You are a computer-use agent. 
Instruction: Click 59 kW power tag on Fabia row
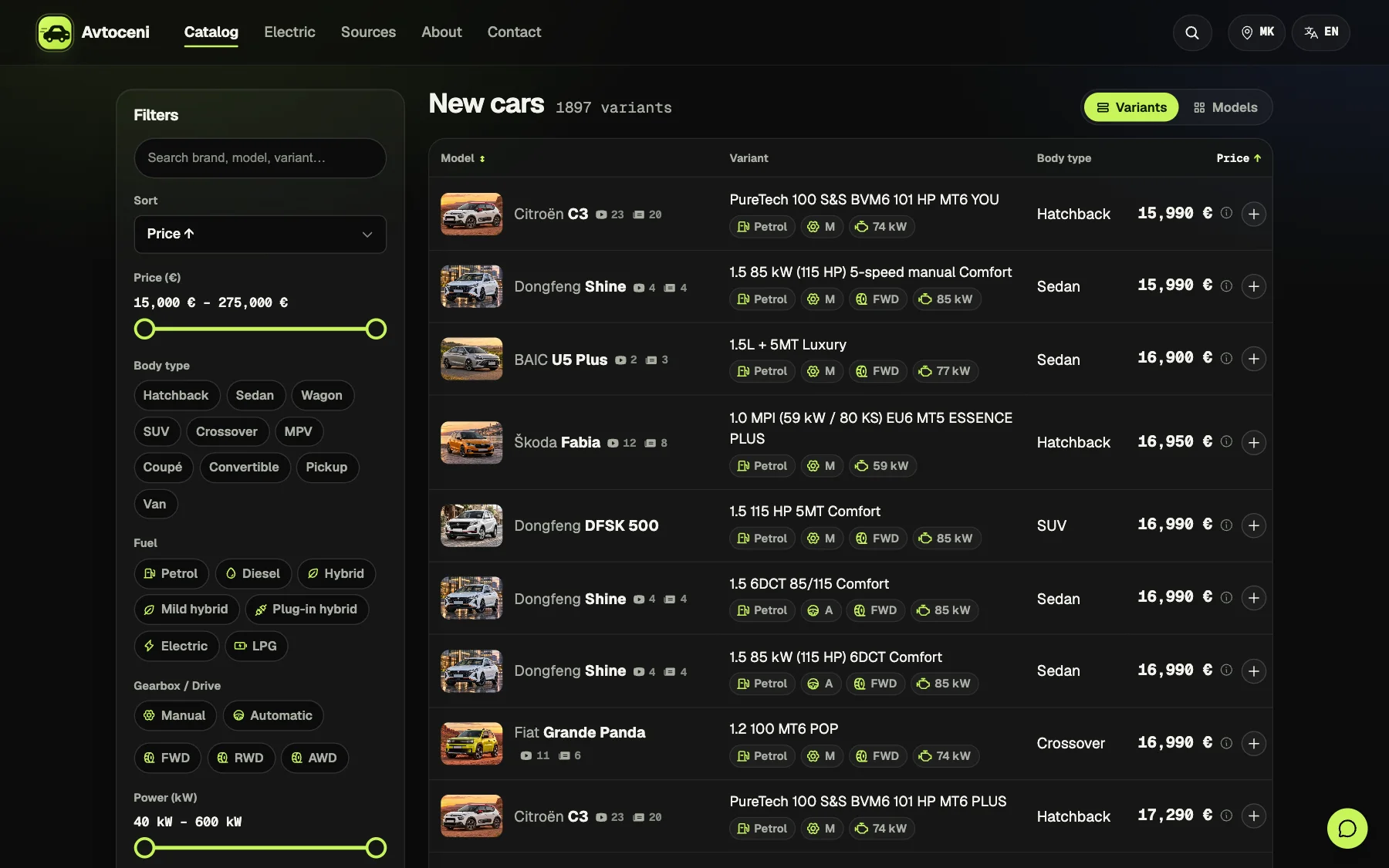(883, 466)
